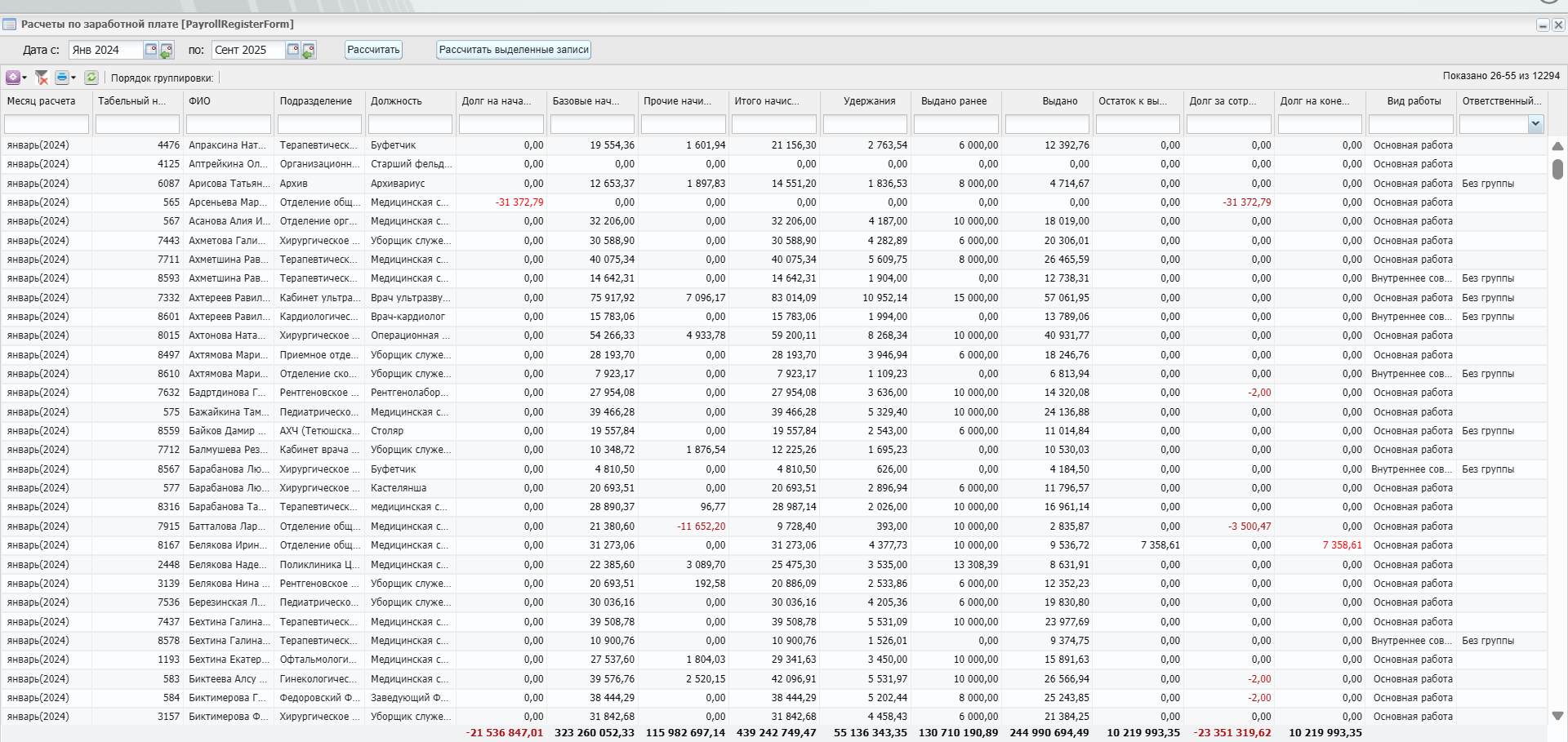Click filter box under Должность column
Image resolution: width=1568 pixels, height=742 pixels.
coord(411,124)
